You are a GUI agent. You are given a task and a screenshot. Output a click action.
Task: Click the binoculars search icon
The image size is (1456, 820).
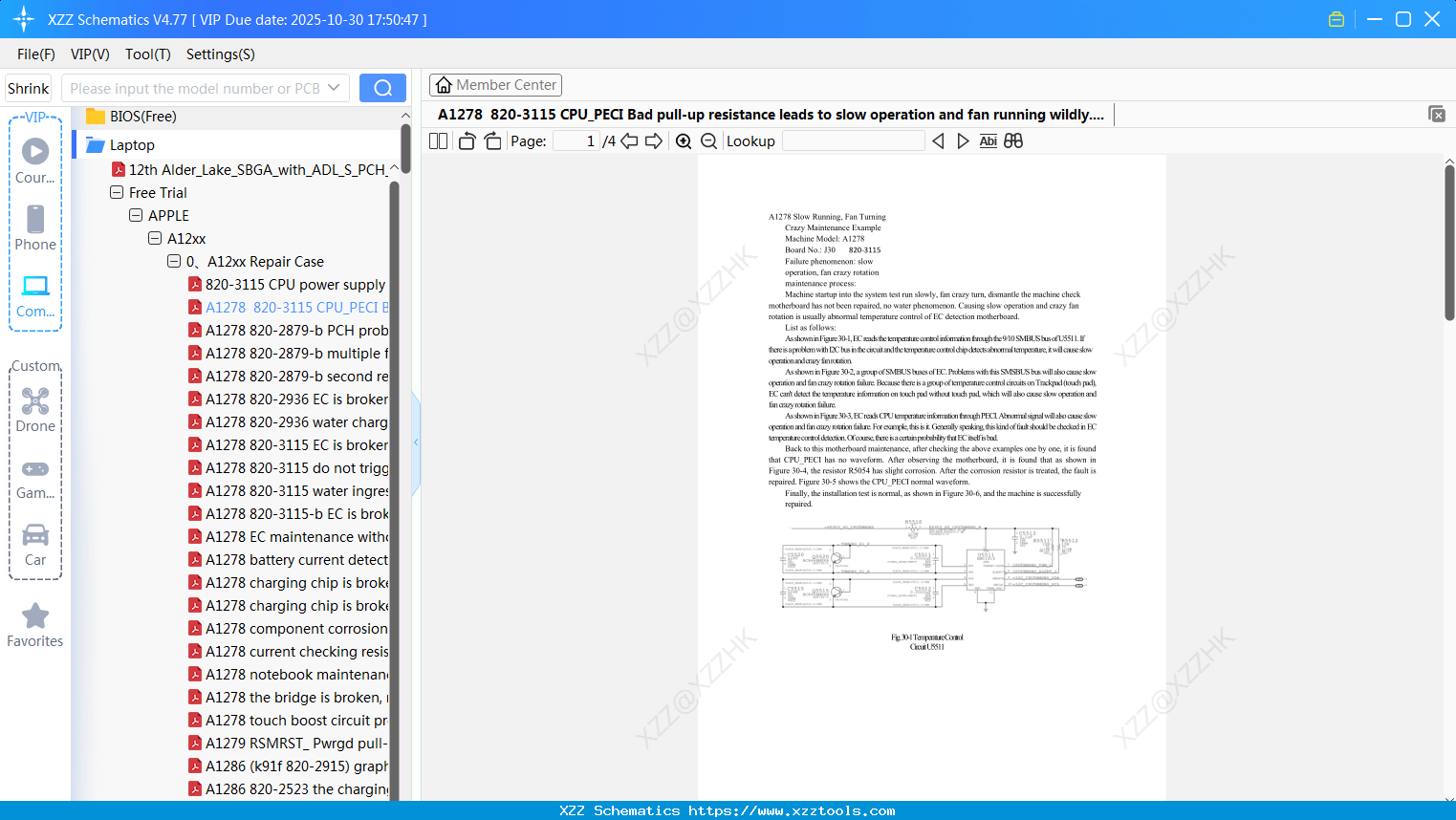[1013, 140]
